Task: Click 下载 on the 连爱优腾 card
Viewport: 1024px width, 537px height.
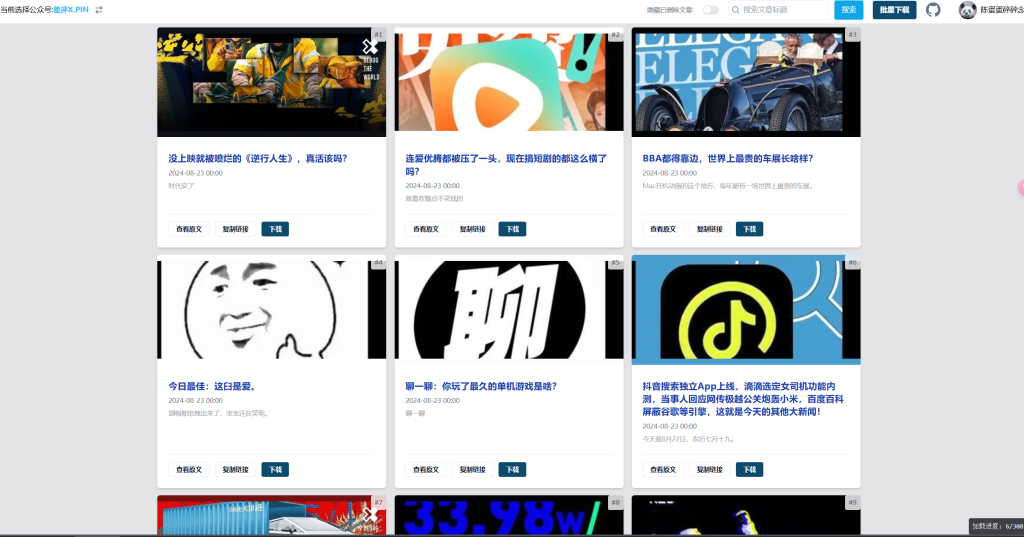Action: (512, 229)
